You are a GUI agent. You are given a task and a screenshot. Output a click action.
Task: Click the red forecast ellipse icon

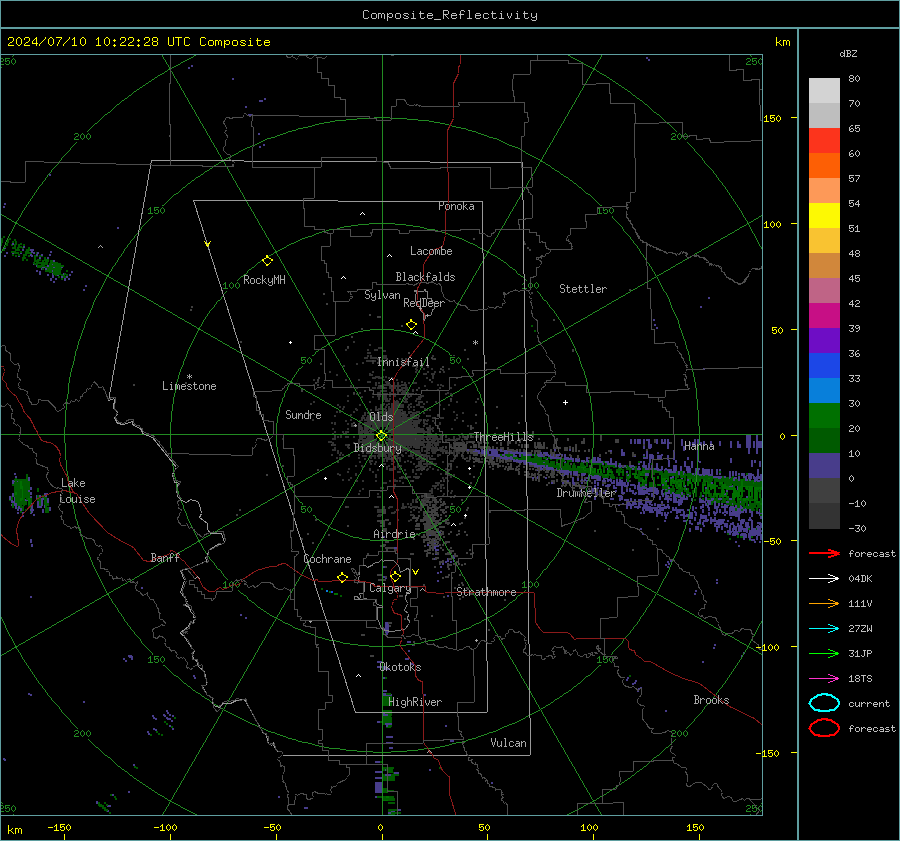[x=824, y=728]
